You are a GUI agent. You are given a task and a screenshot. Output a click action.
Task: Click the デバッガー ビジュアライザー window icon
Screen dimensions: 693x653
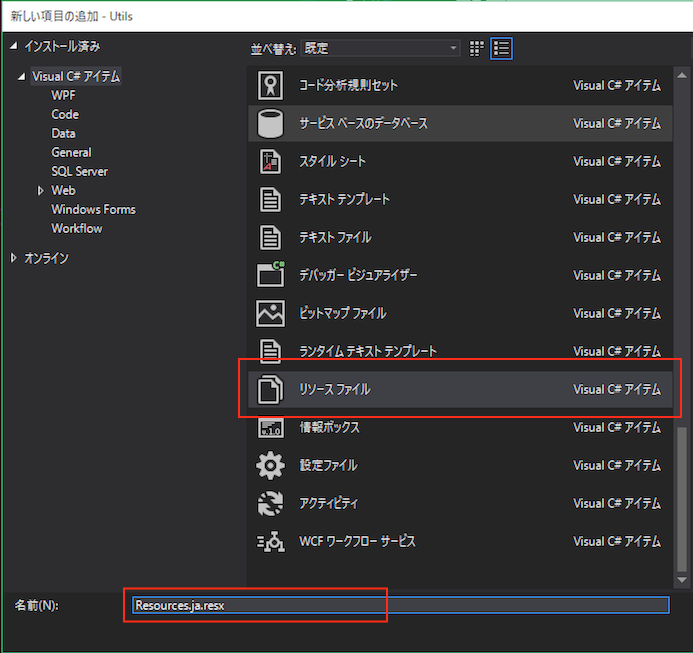pyautogui.click(x=270, y=275)
